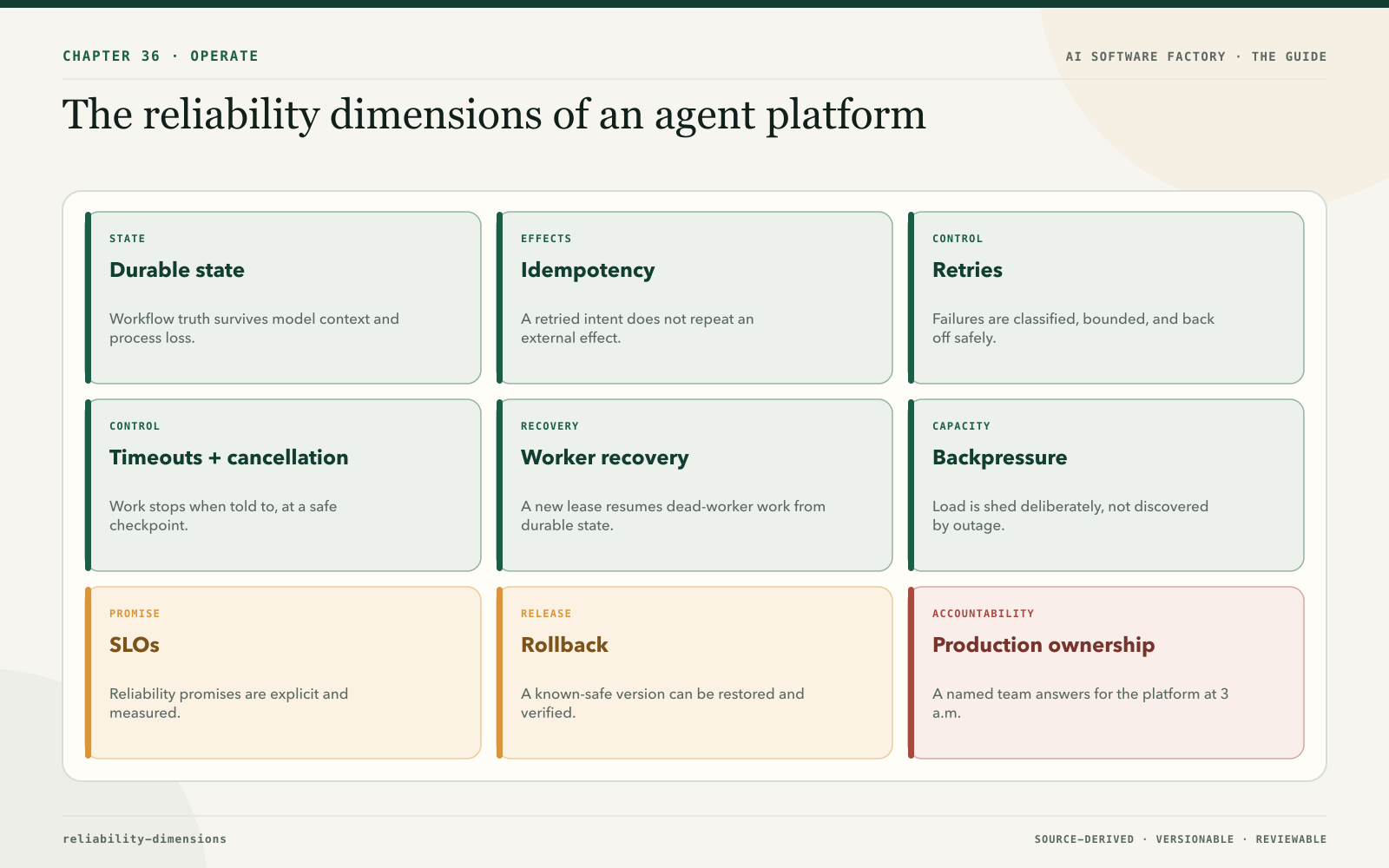
Task: Click the ACCOUNTABILITY category label
Action: coord(984,614)
